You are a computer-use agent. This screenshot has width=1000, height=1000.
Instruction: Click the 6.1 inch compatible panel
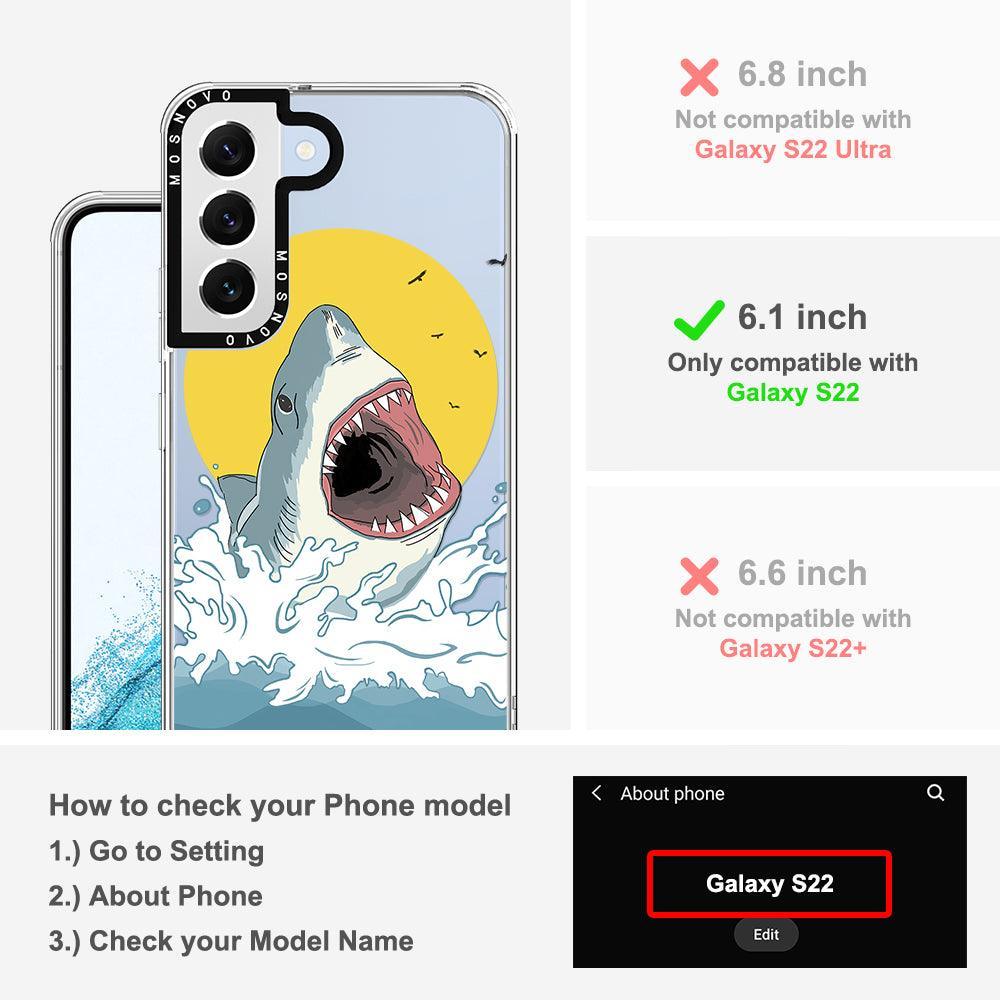(x=793, y=354)
